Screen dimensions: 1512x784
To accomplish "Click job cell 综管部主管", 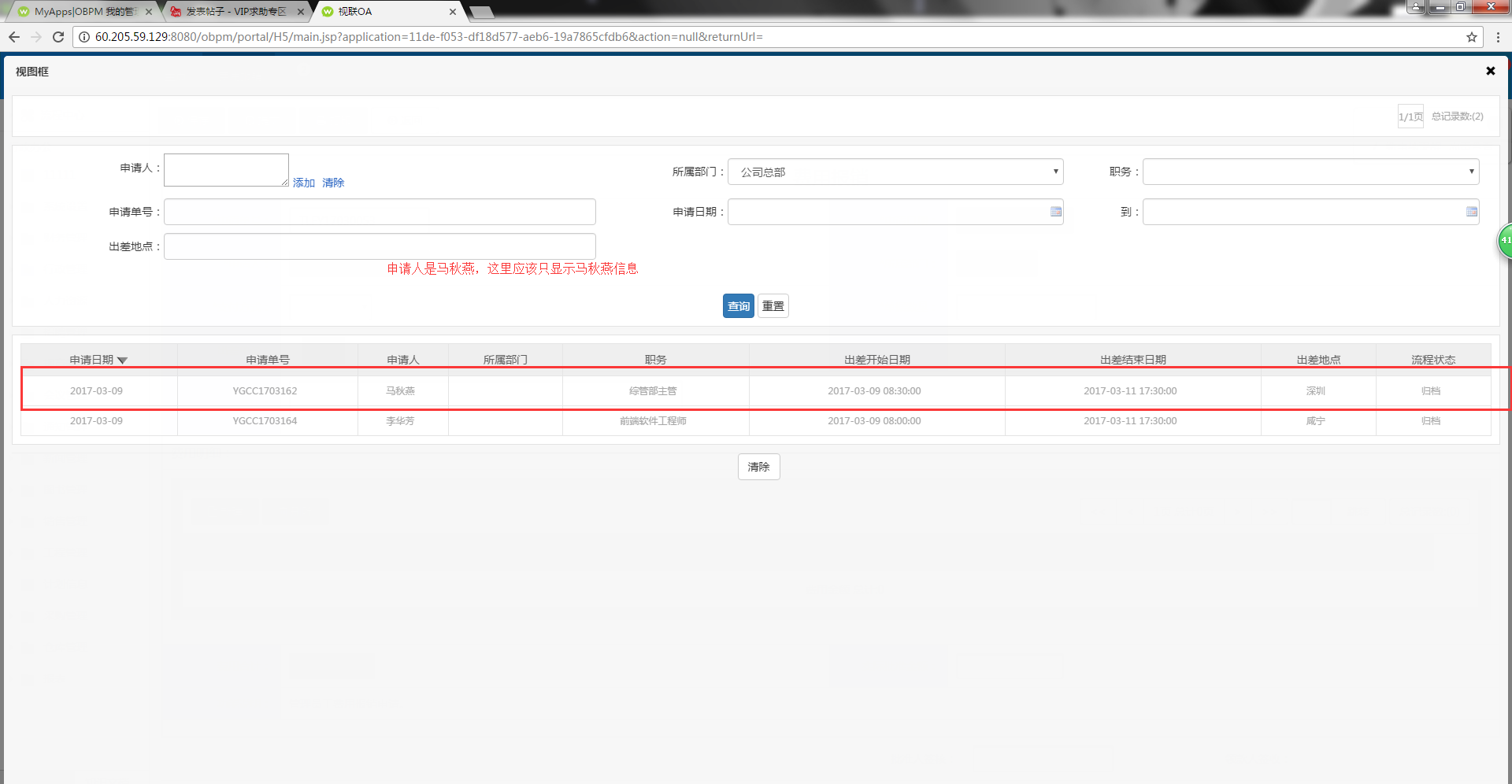I will pyautogui.click(x=653, y=391).
